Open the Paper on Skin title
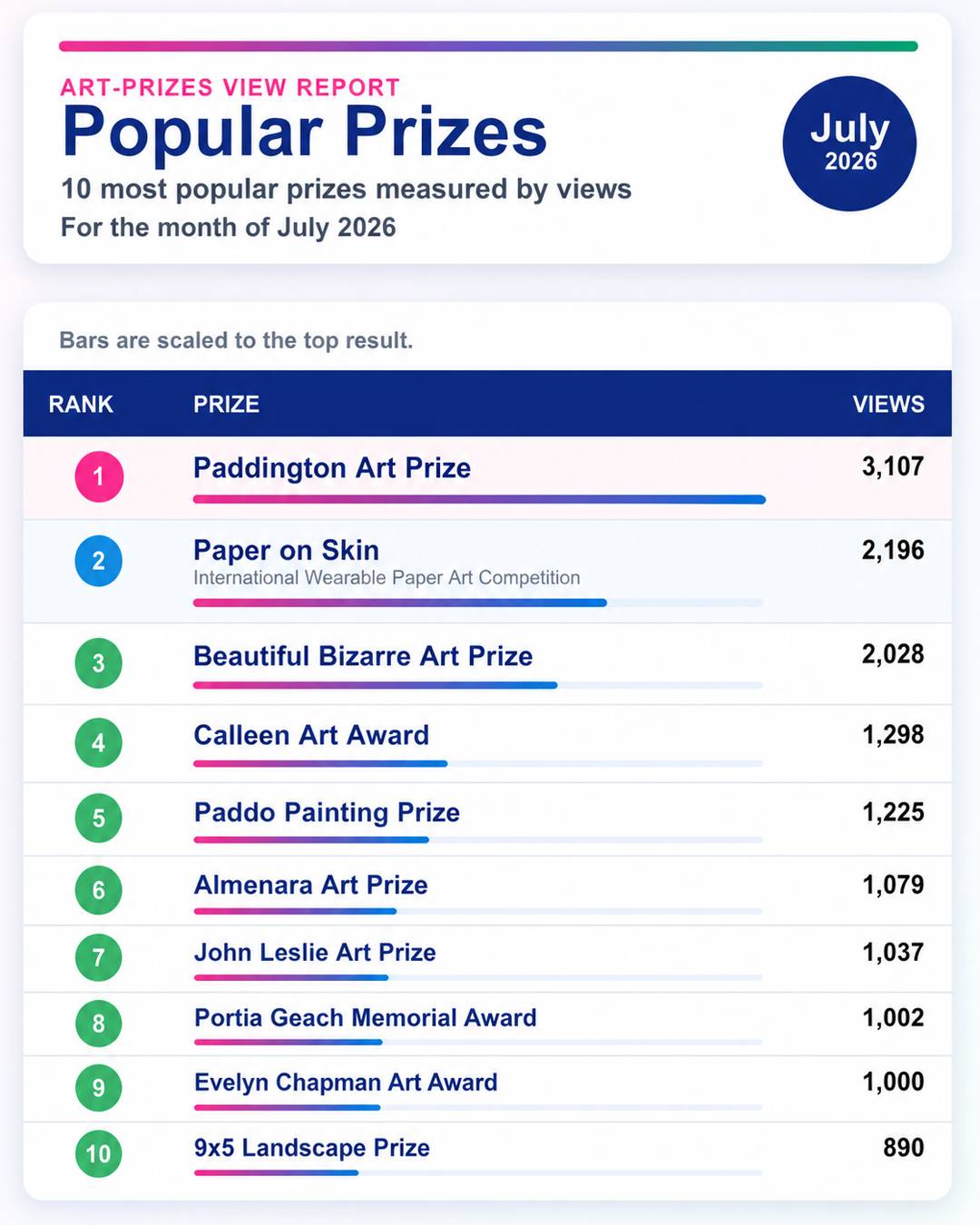 pyautogui.click(x=287, y=550)
